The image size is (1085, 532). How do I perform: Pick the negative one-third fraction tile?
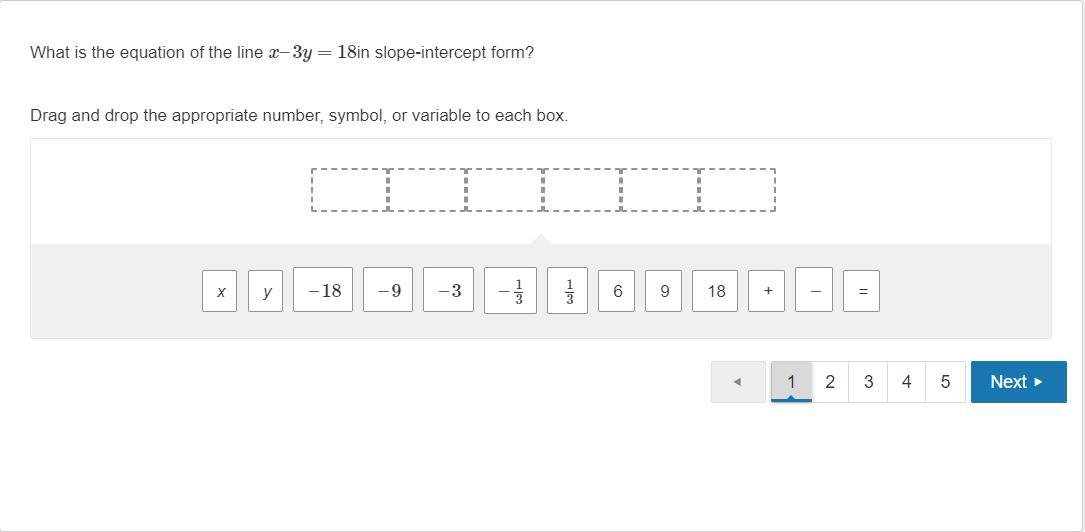(x=510, y=291)
